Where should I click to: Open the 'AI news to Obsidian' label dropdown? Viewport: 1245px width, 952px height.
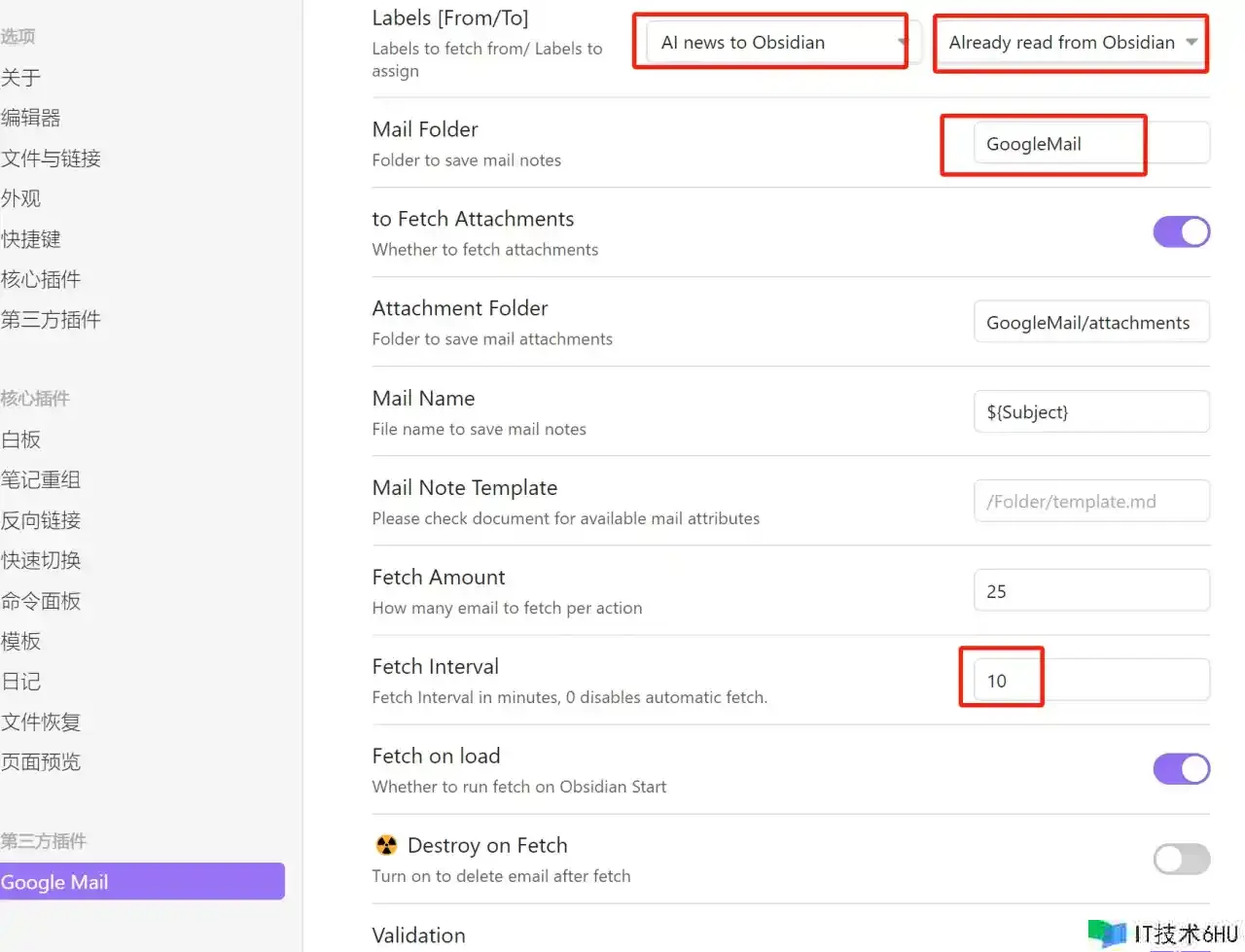782,42
